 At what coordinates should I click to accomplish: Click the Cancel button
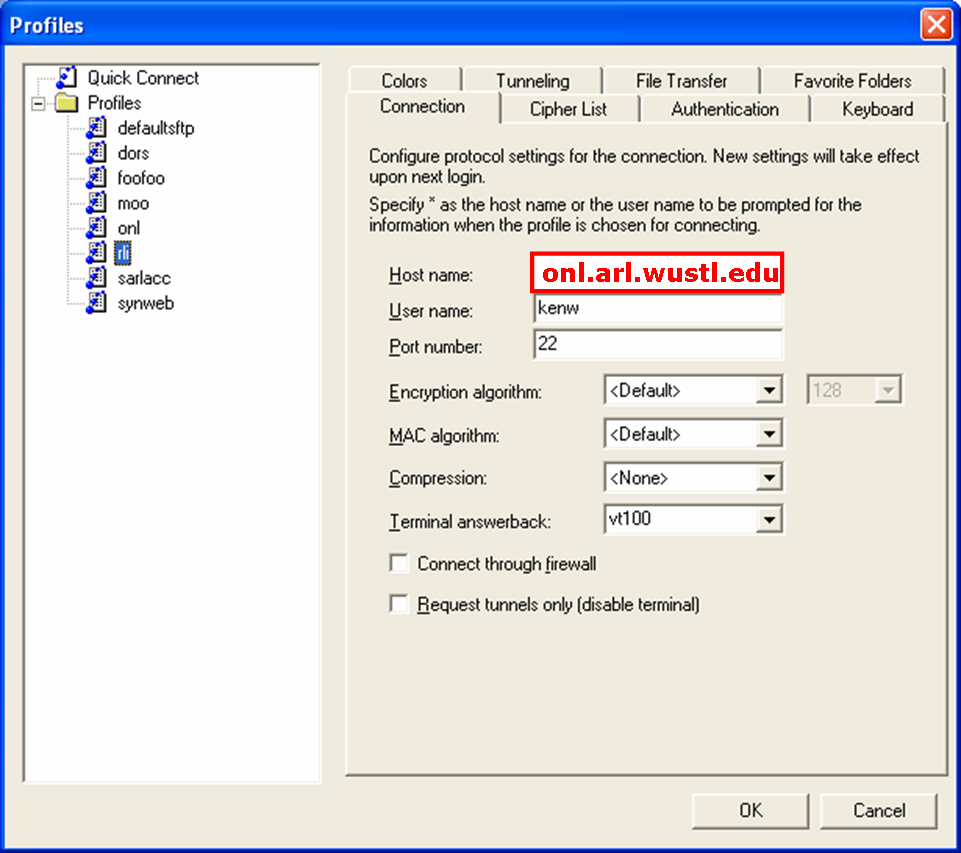coord(879,811)
